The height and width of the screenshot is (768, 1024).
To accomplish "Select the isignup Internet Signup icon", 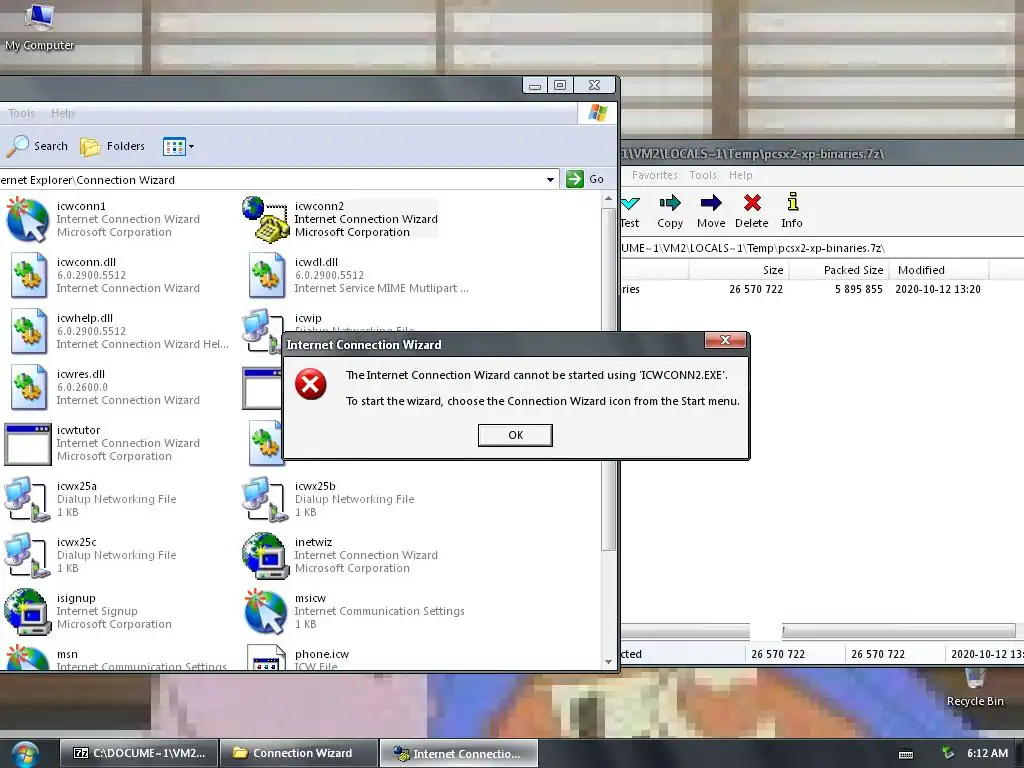I will point(27,612).
